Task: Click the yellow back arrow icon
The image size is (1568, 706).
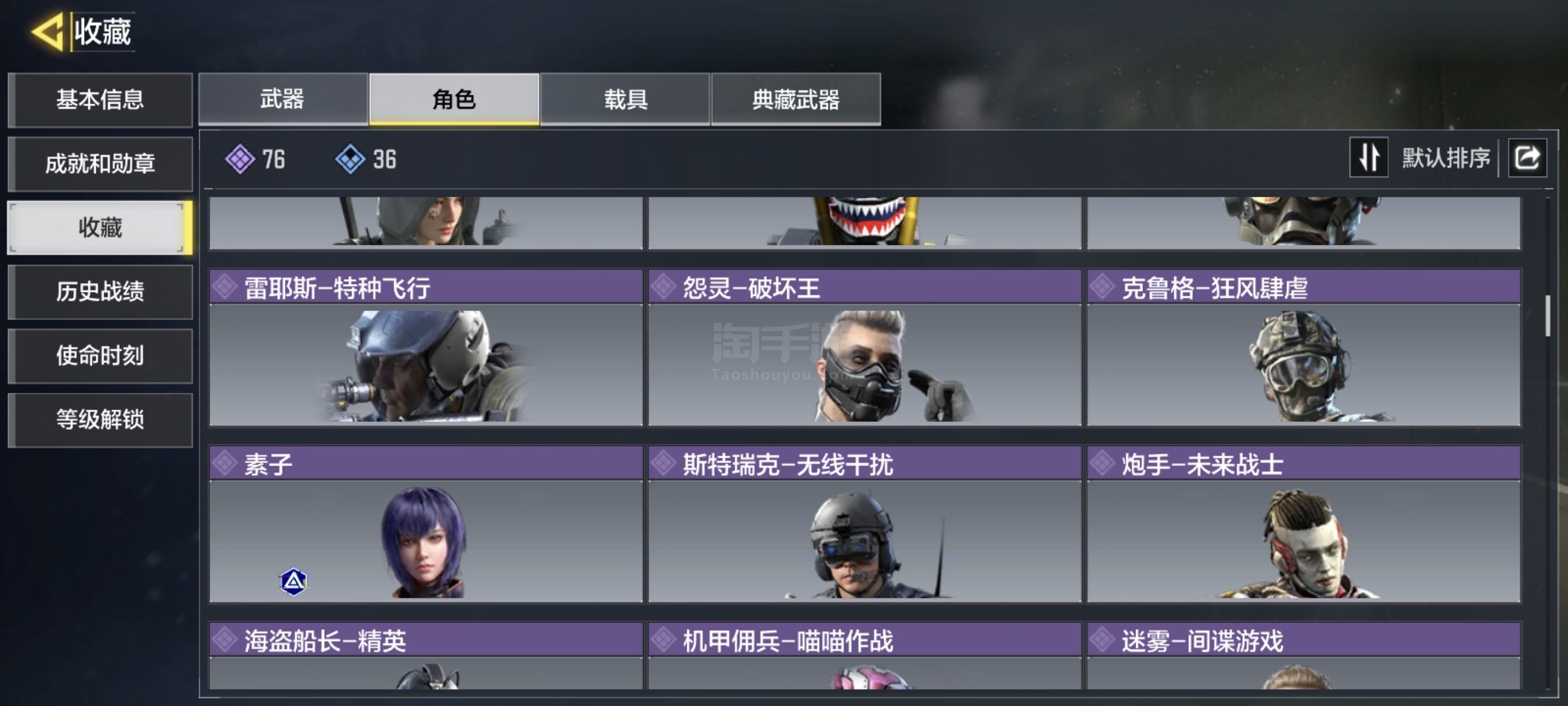Action: [48, 31]
